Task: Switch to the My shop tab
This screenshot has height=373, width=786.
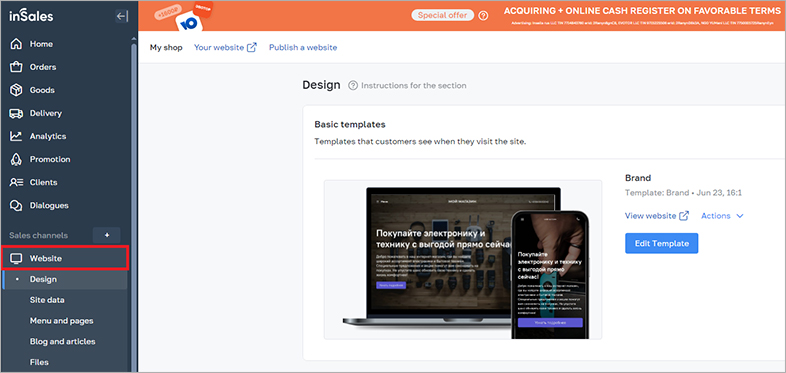Action: coord(166,48)
